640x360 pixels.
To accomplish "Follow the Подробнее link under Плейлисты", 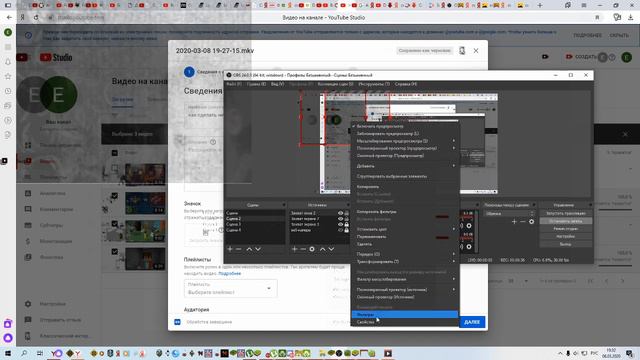I will [229, 273].
